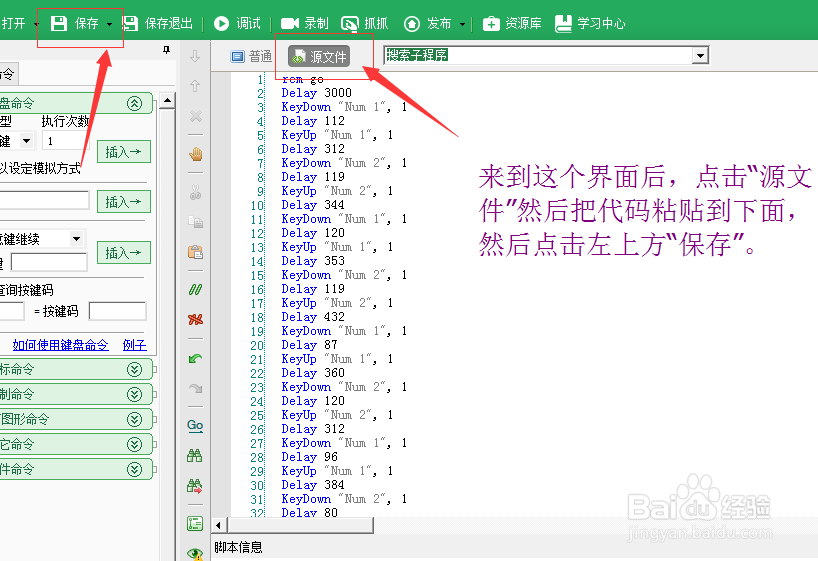Collapse the 键盘命令 section
This screenshot has height=561, width=818.
pos(135,103)
